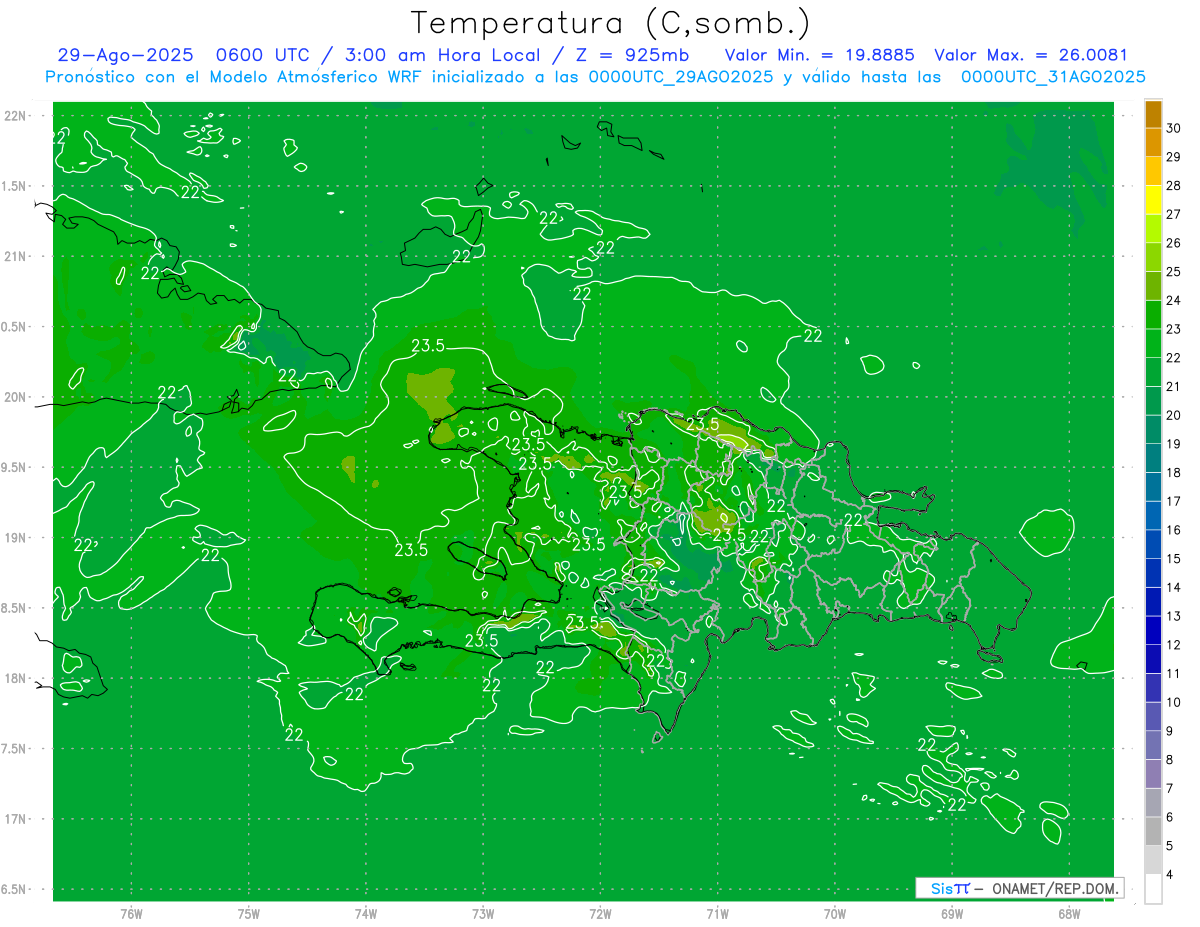Pick the purple colorbar swatch above 7
The height and width of the screenshot is (927, 1200).
click(x=1153, y=774)
